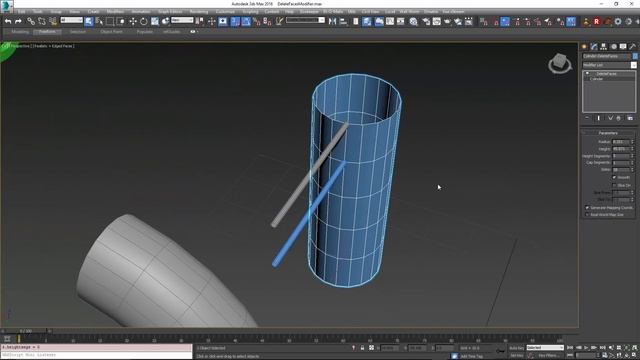Activate the Select Object tool
Screen dimensions: 640x360
[x=89, y=21]
